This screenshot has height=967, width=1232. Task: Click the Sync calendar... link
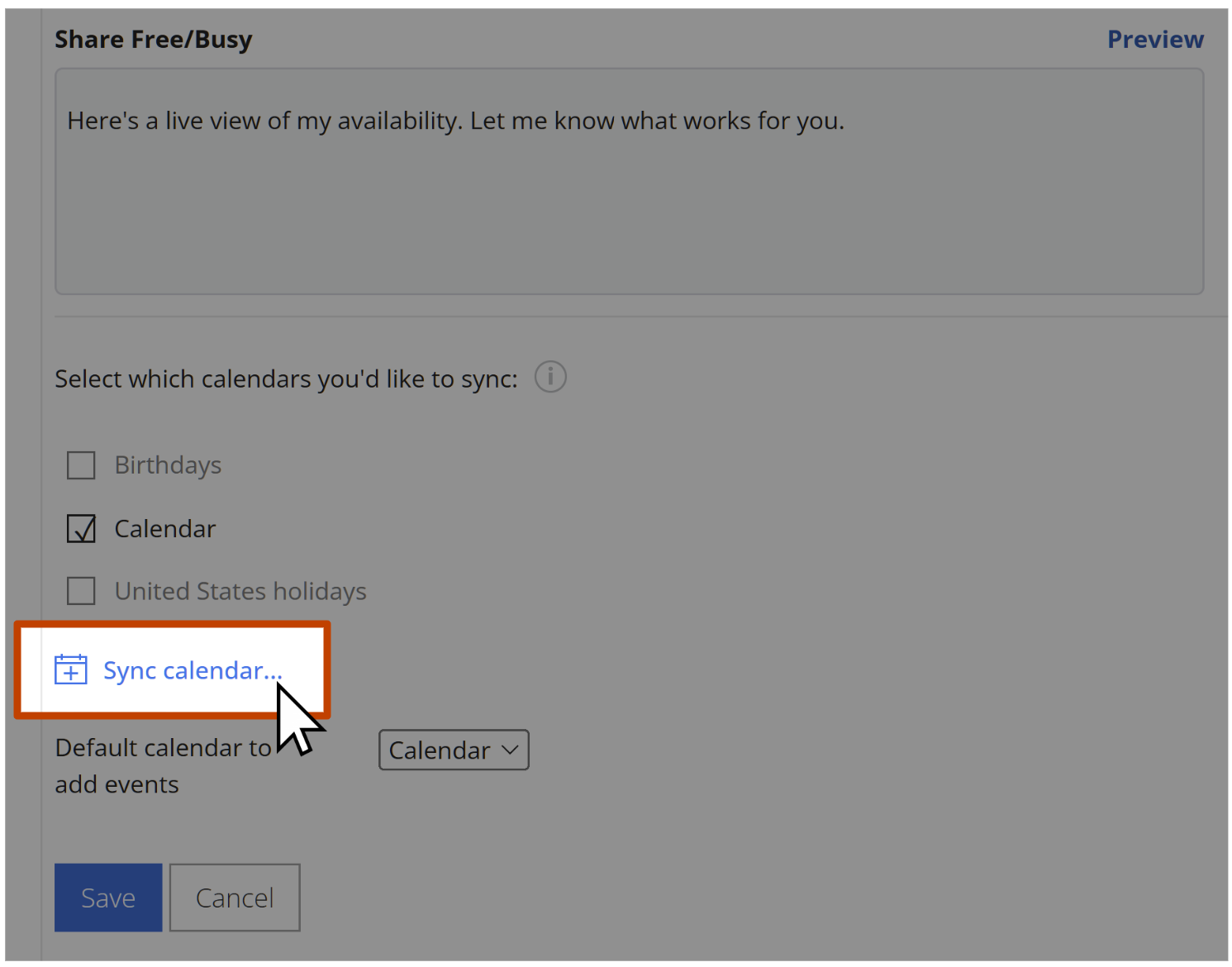coord(193,670)
